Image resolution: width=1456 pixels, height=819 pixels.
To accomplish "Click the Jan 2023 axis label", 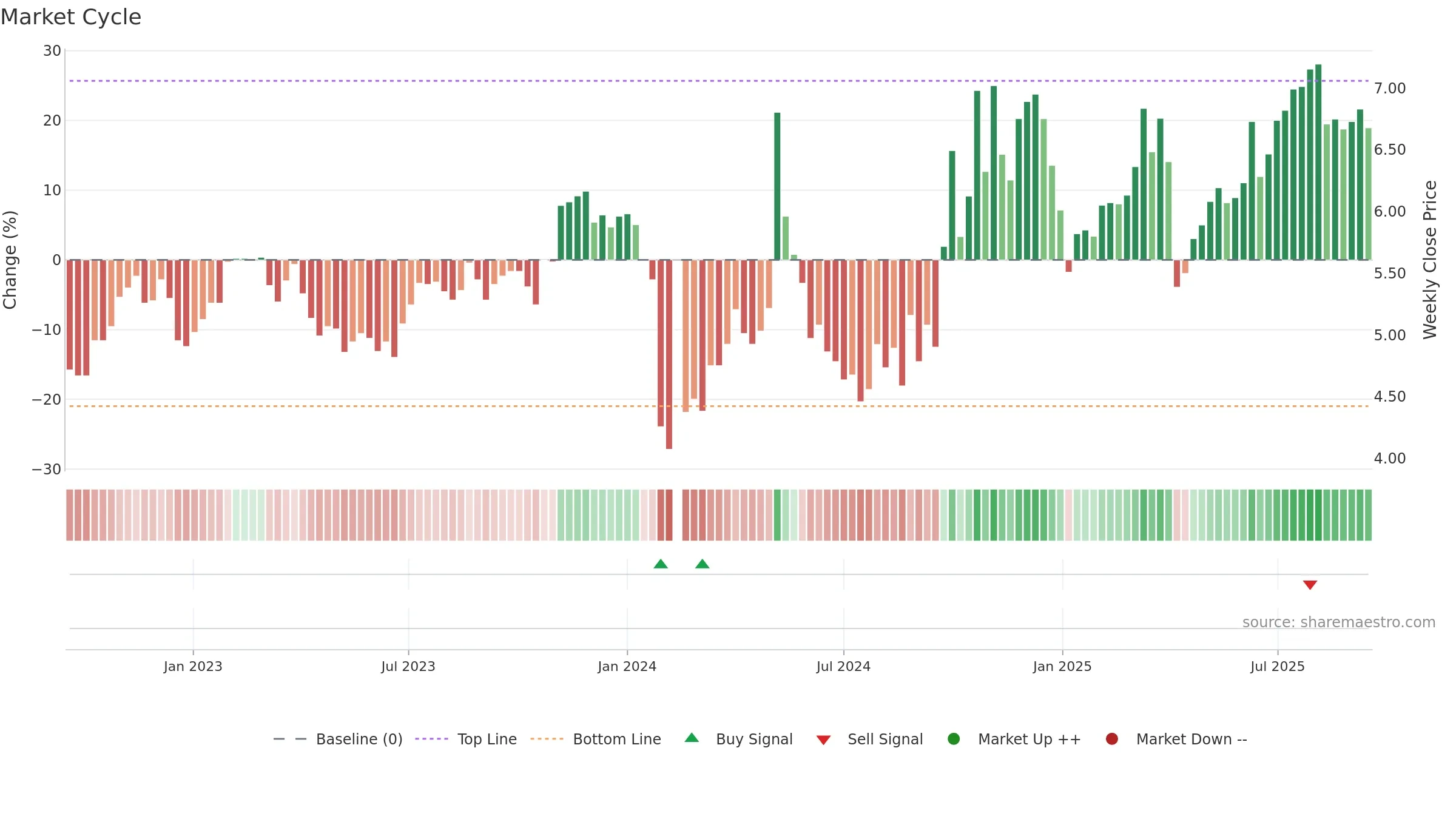I will point(193,666).
